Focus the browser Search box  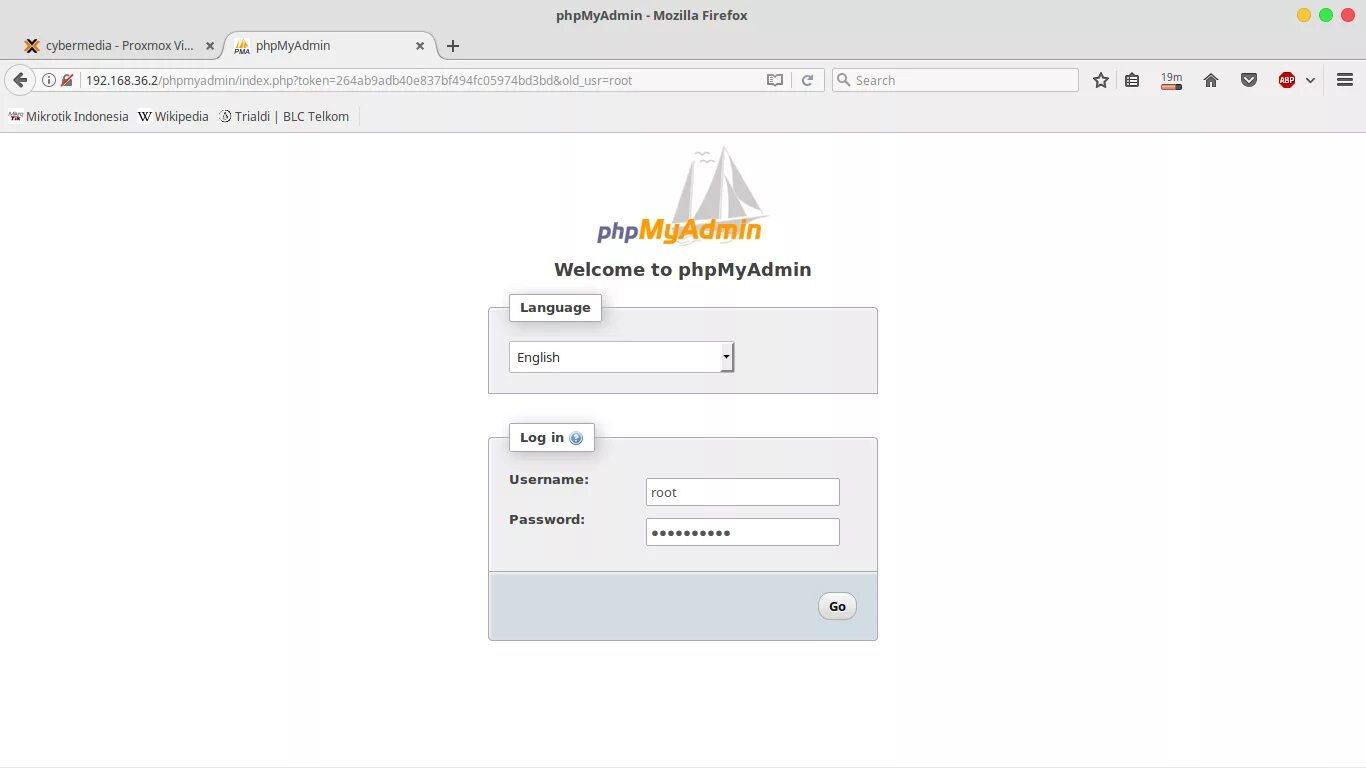pos(955,80)
